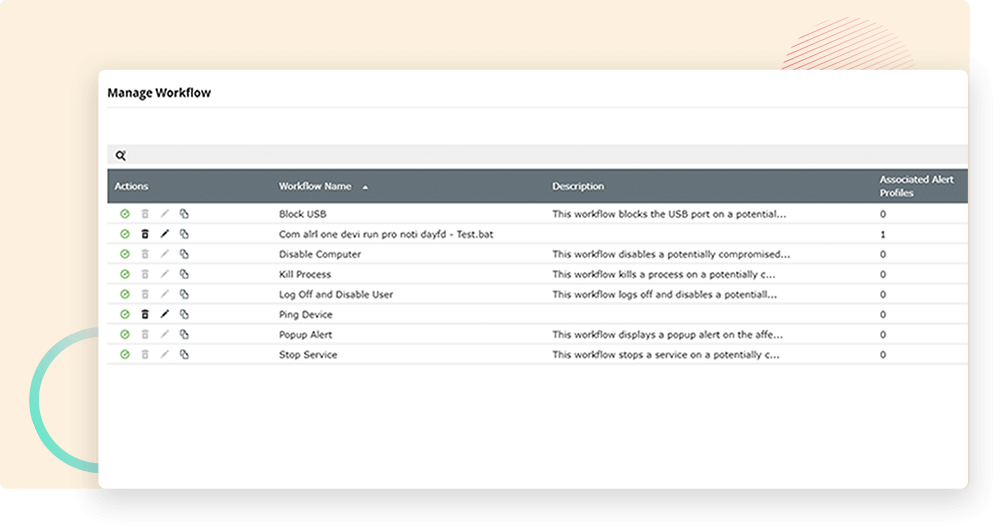Edit icon in Stop Service row
Screen dimensions: 1000x530
pos(165,355)
